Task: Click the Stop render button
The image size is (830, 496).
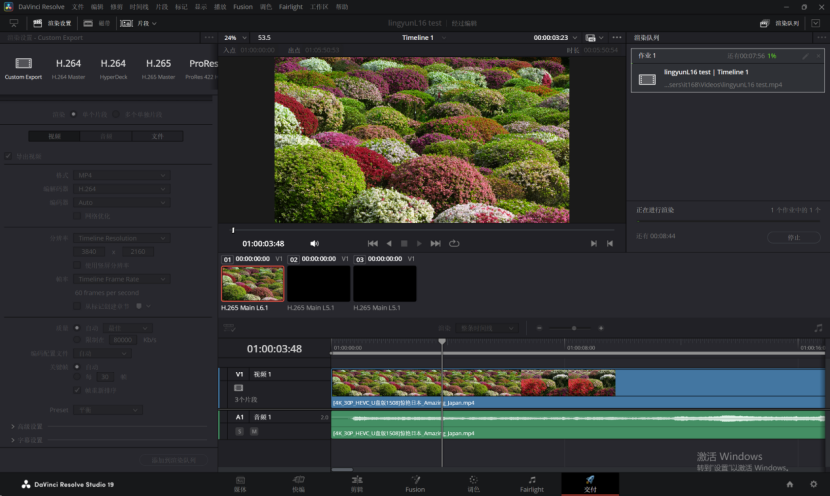Action: [793, 238]
